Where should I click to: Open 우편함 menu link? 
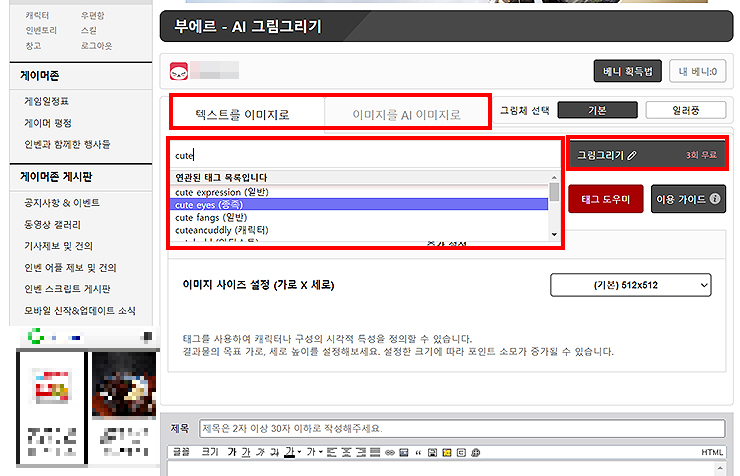pos(92,16)
